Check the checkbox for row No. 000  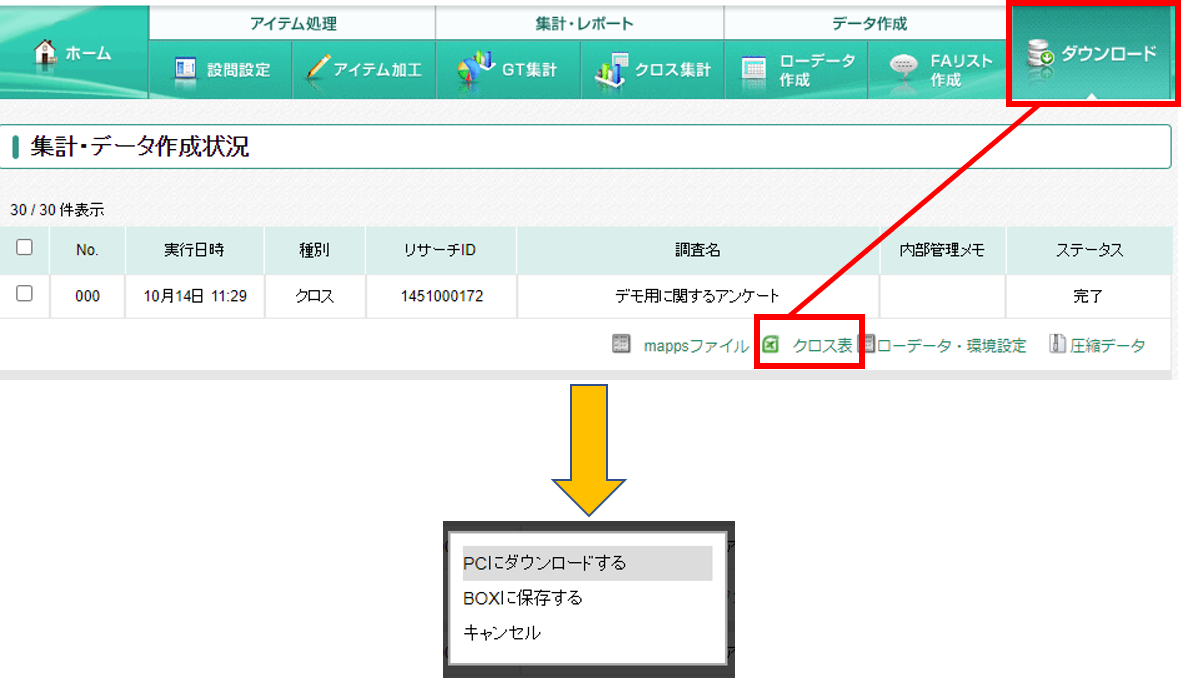click(x=24, y=294)
